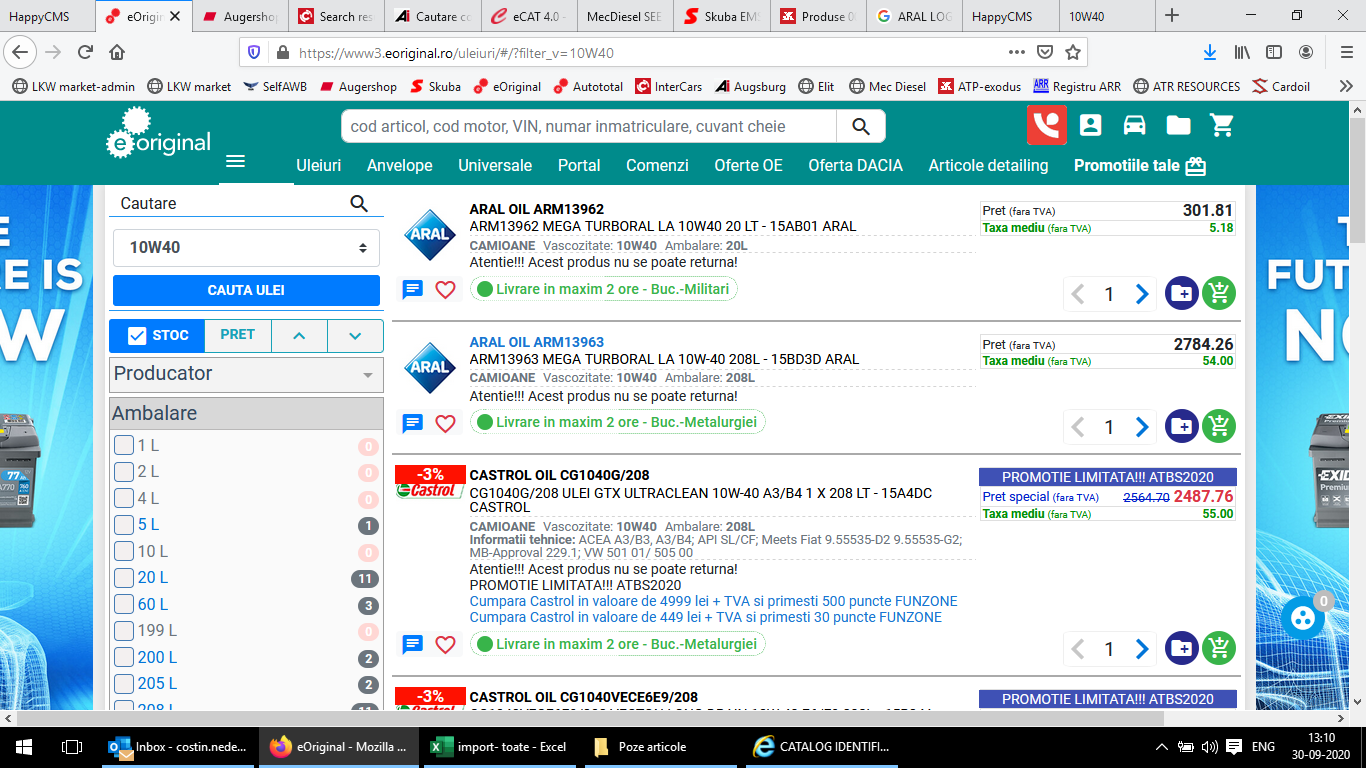The width and height of the screenshot is (1366, 768).
Task: Go to Firefox home page icon
Action: click(x=117, y=52)
